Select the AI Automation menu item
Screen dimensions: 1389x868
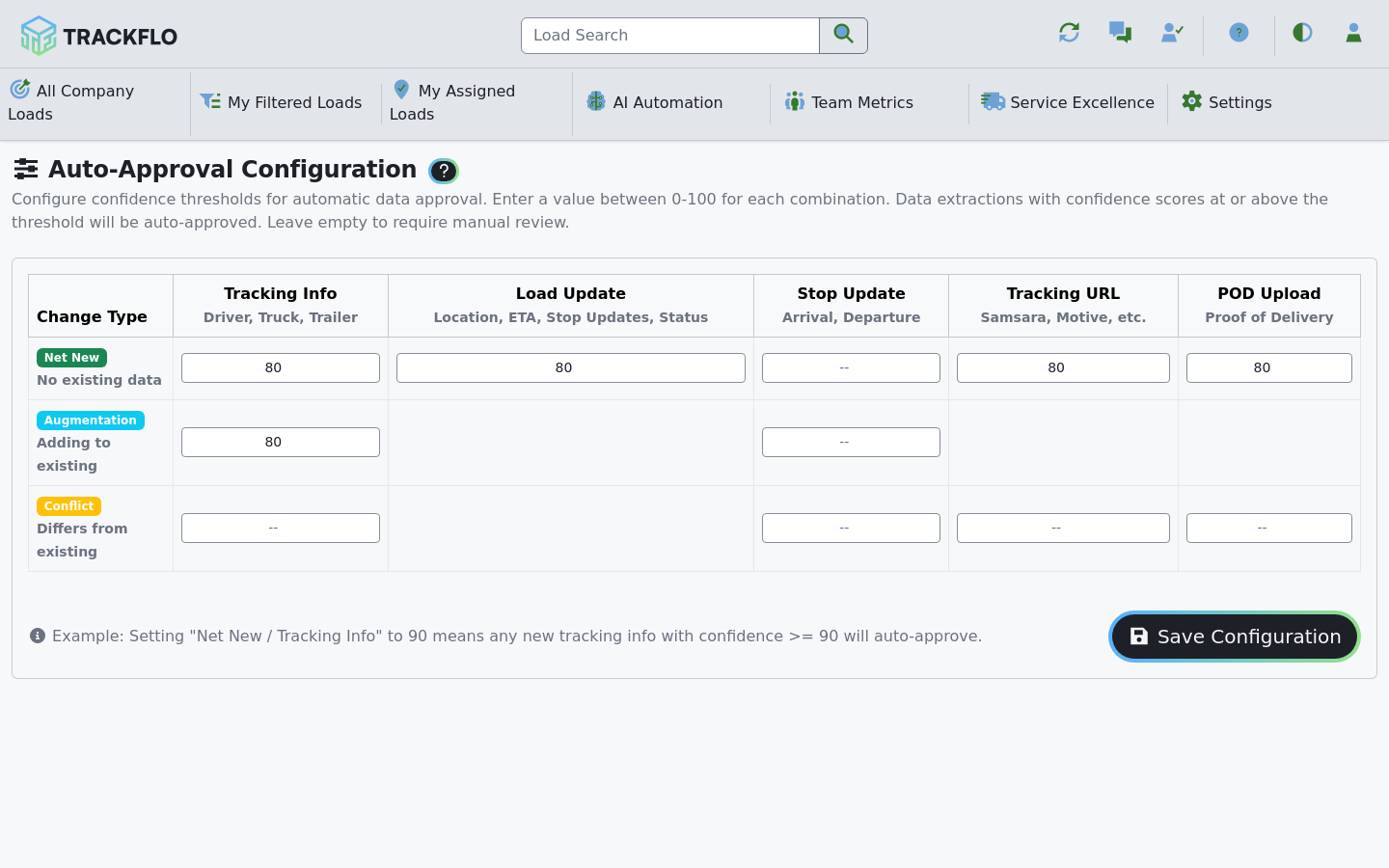655,102
